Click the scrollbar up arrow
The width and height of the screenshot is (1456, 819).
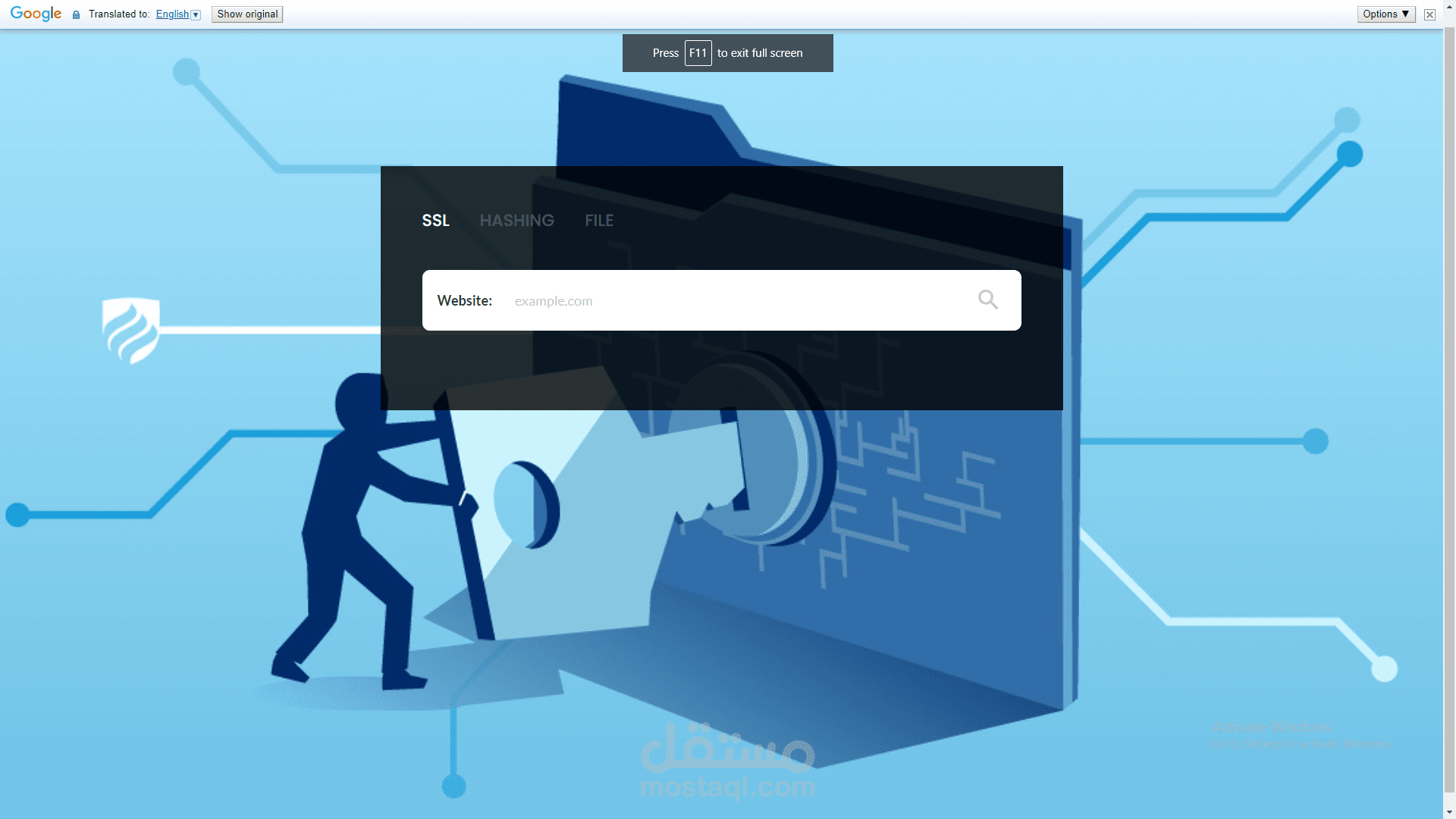coord(1449,5)
